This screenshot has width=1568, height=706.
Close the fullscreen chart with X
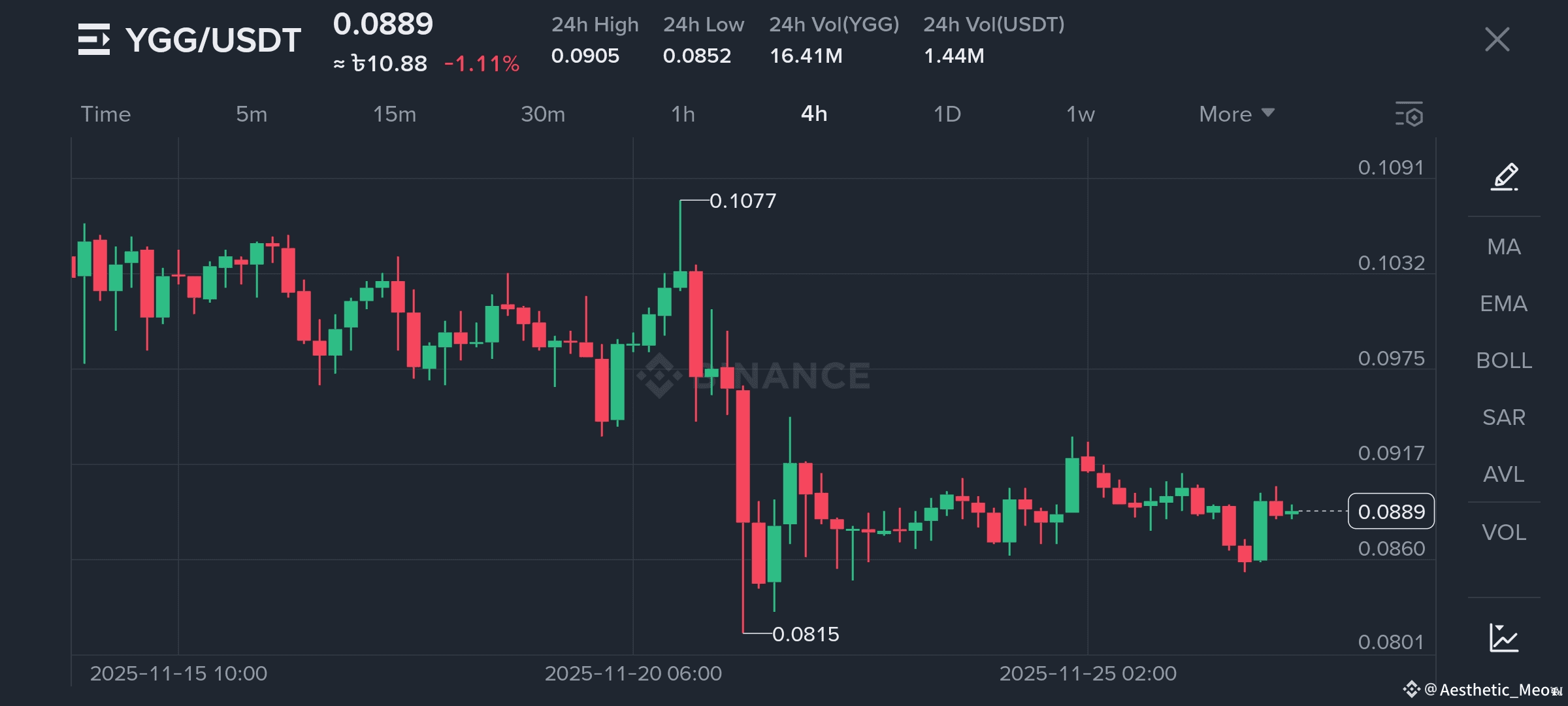pyautogui.click(x=1497, y=39)
